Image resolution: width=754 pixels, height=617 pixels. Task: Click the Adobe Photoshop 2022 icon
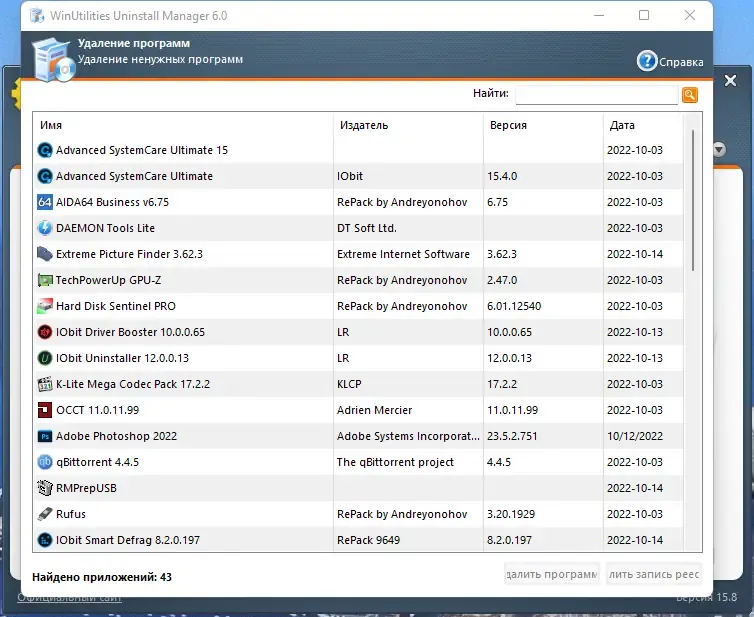45,436
